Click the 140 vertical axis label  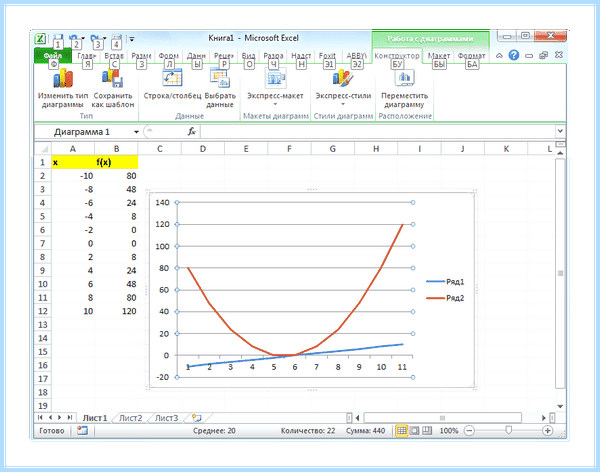(x=162, y=203)
